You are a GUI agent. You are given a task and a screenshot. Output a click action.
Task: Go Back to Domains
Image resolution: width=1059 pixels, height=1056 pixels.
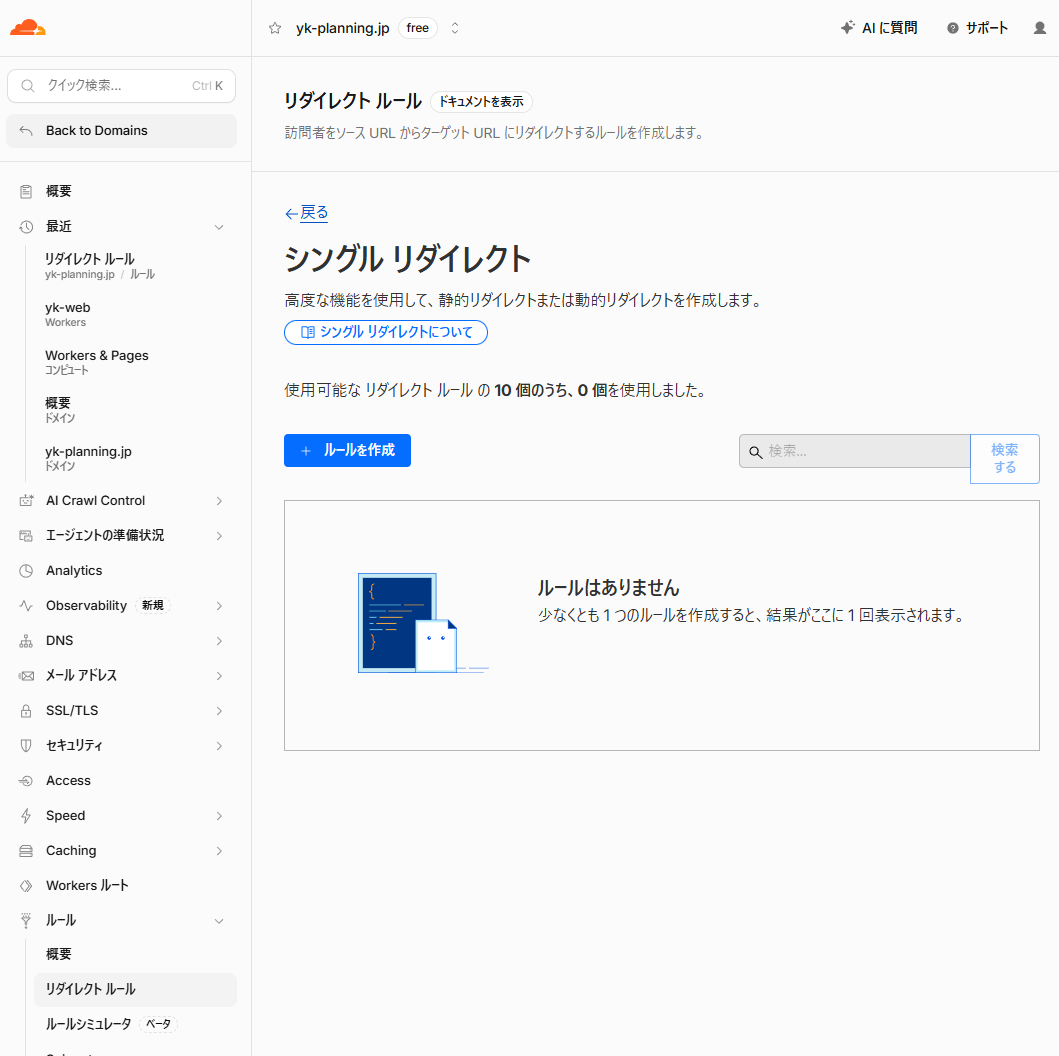click(122, 131)
